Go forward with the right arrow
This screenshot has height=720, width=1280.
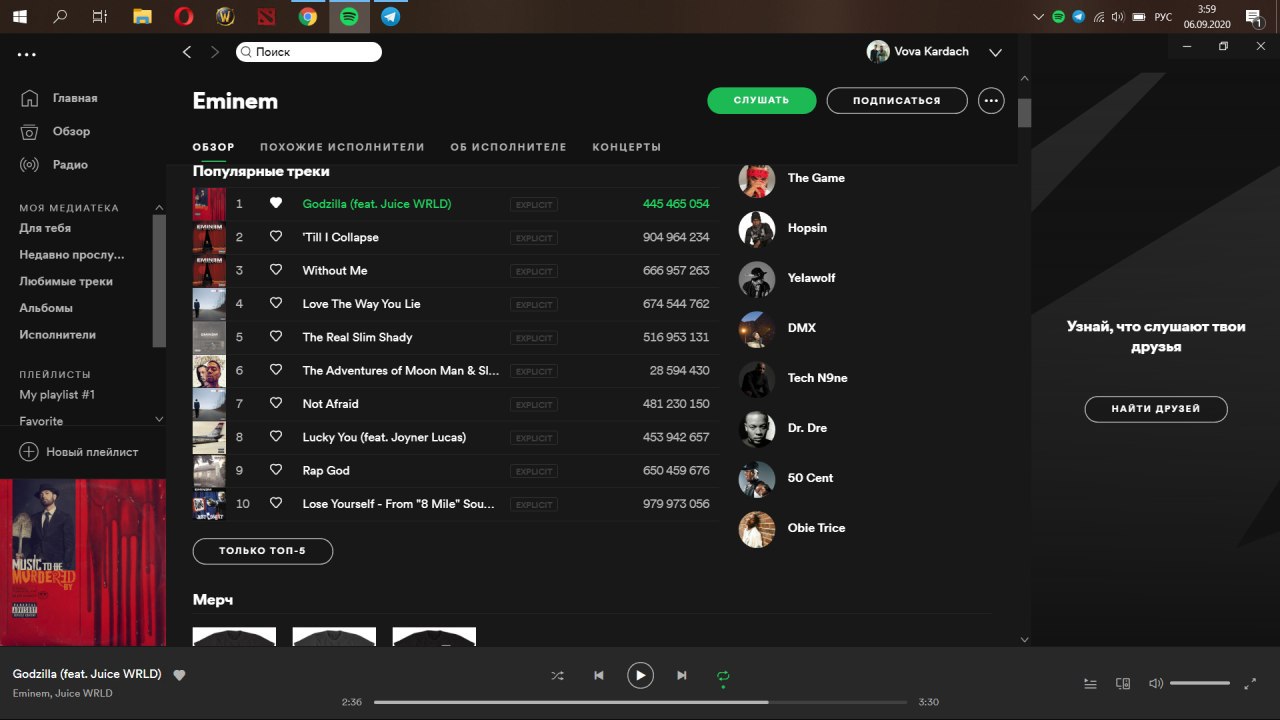pos(214,52)
